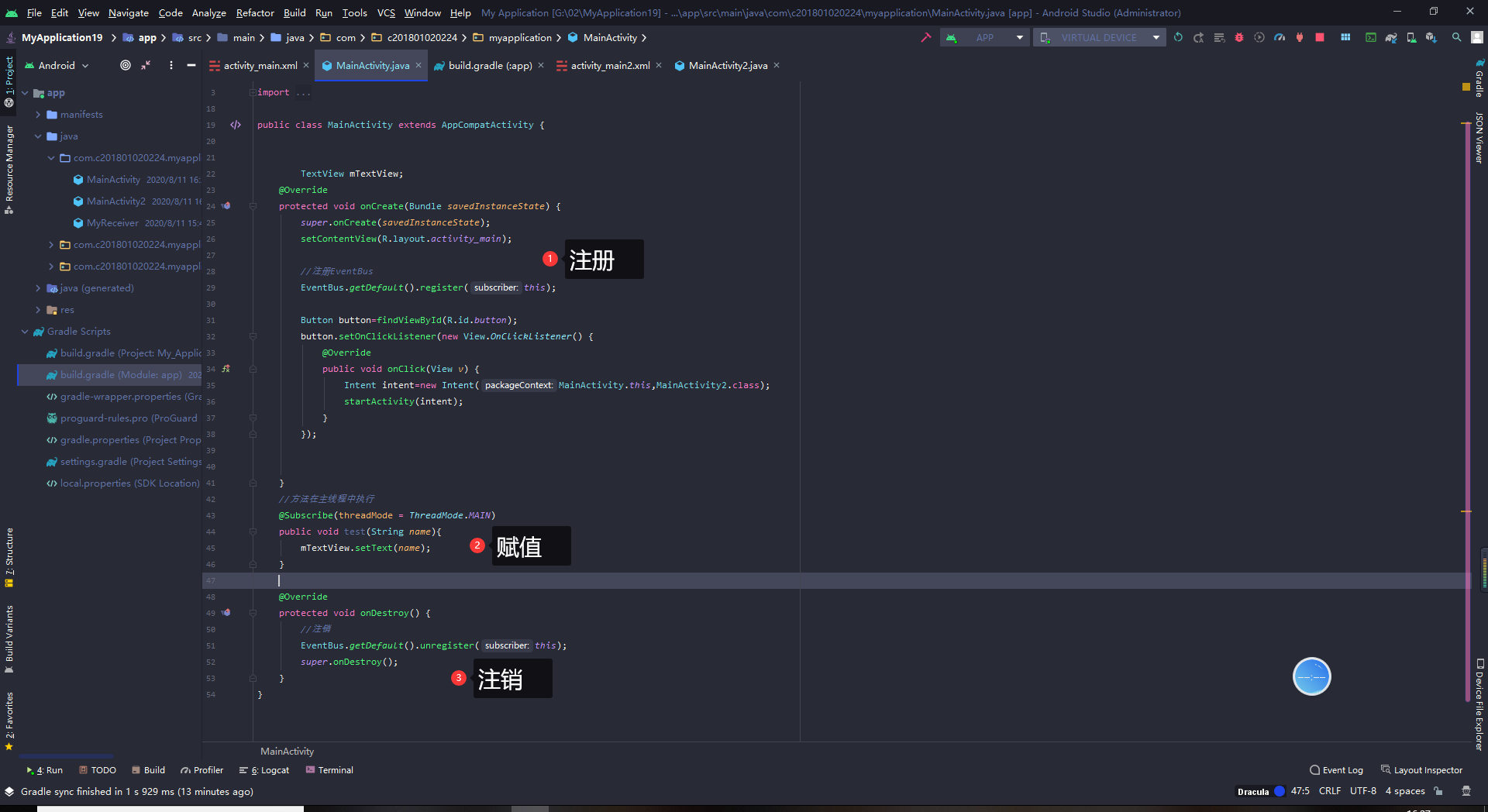Open the VIRTUAL DEVICE selector dropdown

pyautogui.click(x=1099, y=37)
